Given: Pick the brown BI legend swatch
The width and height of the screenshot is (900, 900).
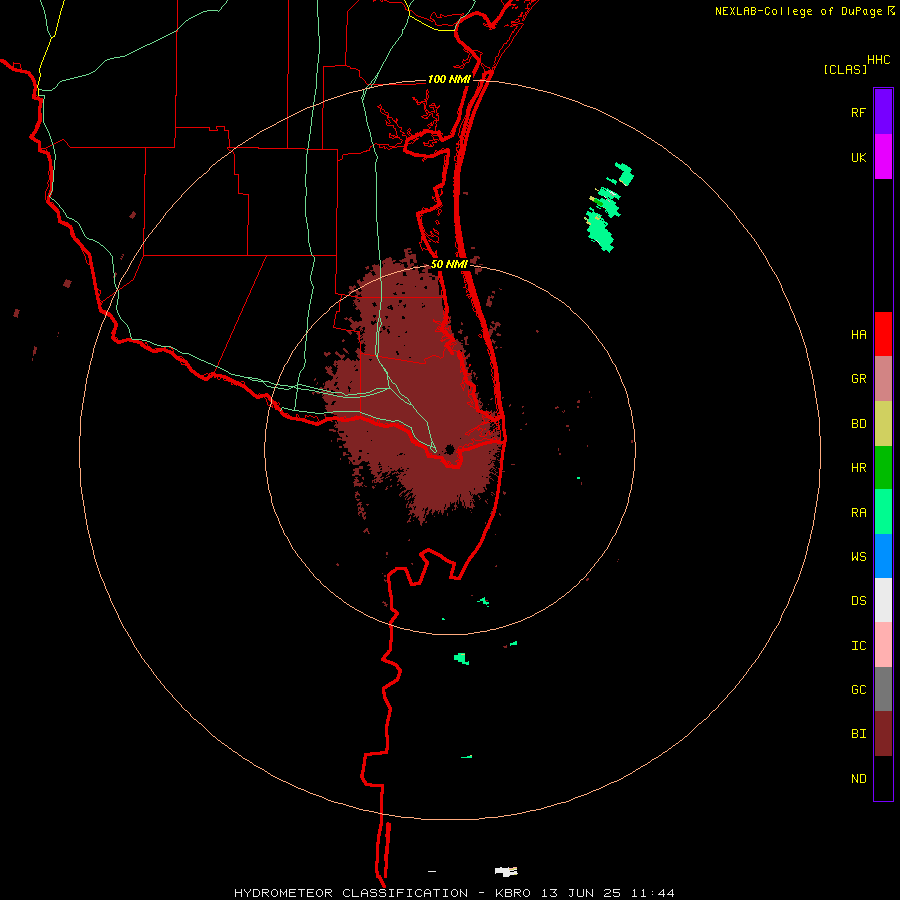Looking at the screenshot, I should point(883,734).
